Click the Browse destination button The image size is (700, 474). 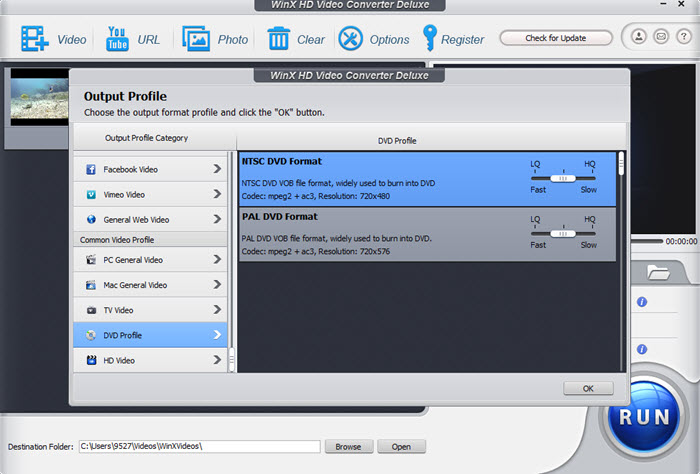[349, 446]
